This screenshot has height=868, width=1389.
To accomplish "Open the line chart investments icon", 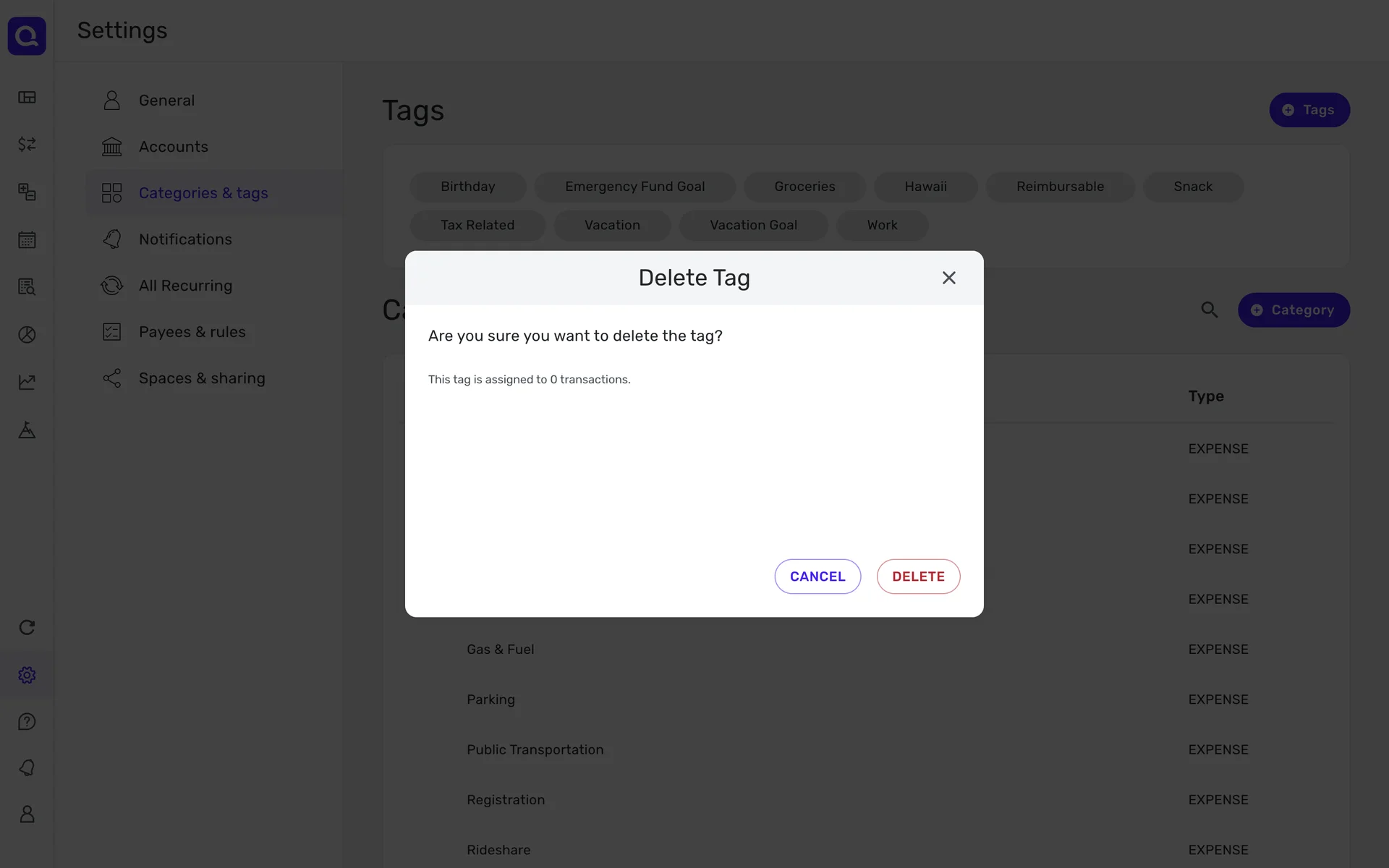I will click(x=27, y=382).
